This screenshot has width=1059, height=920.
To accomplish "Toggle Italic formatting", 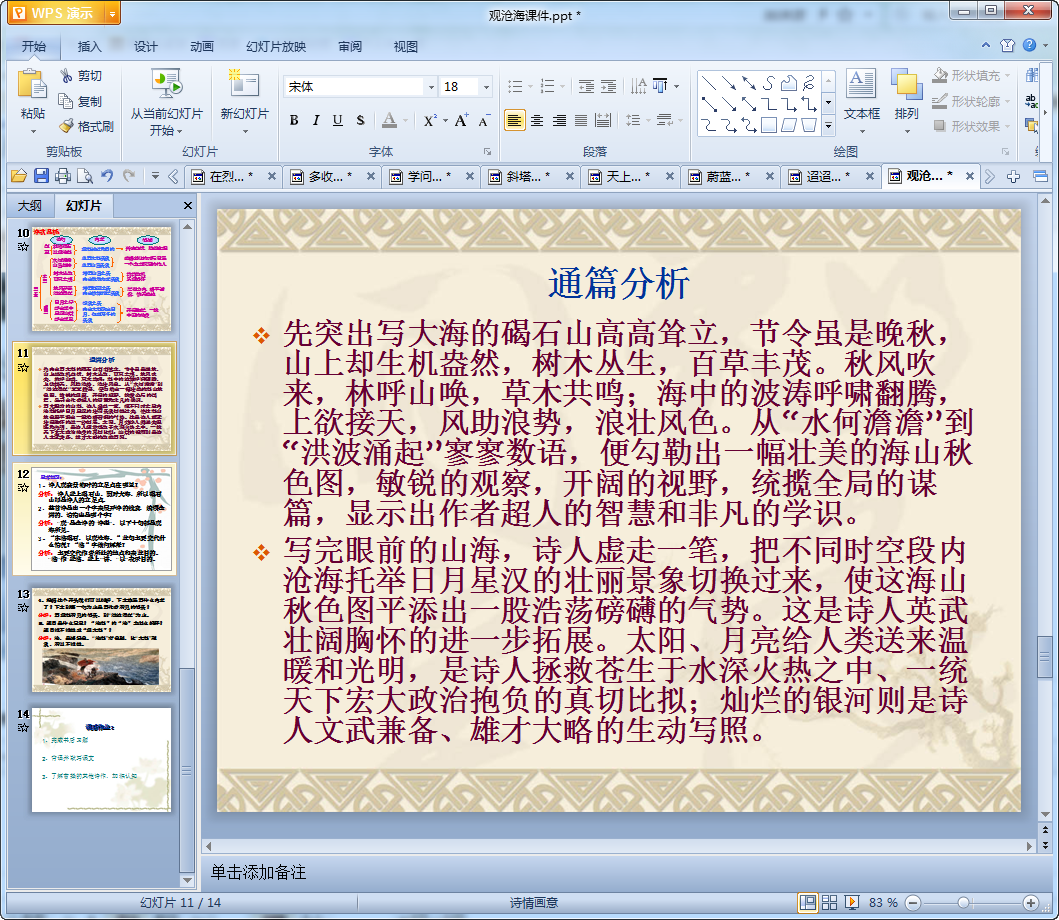I will tap(315, 120).
